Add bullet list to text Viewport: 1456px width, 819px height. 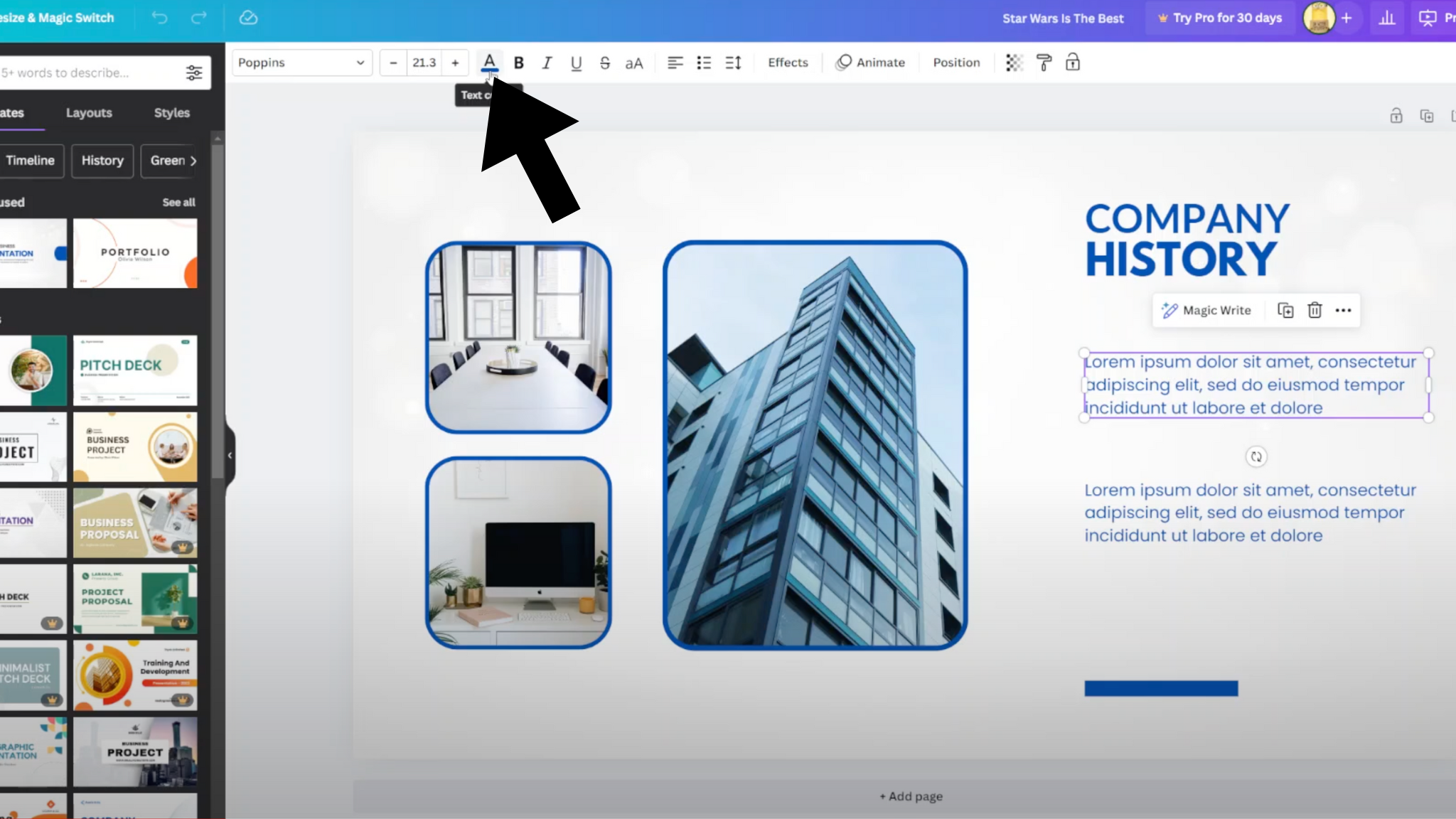[704, 63]
